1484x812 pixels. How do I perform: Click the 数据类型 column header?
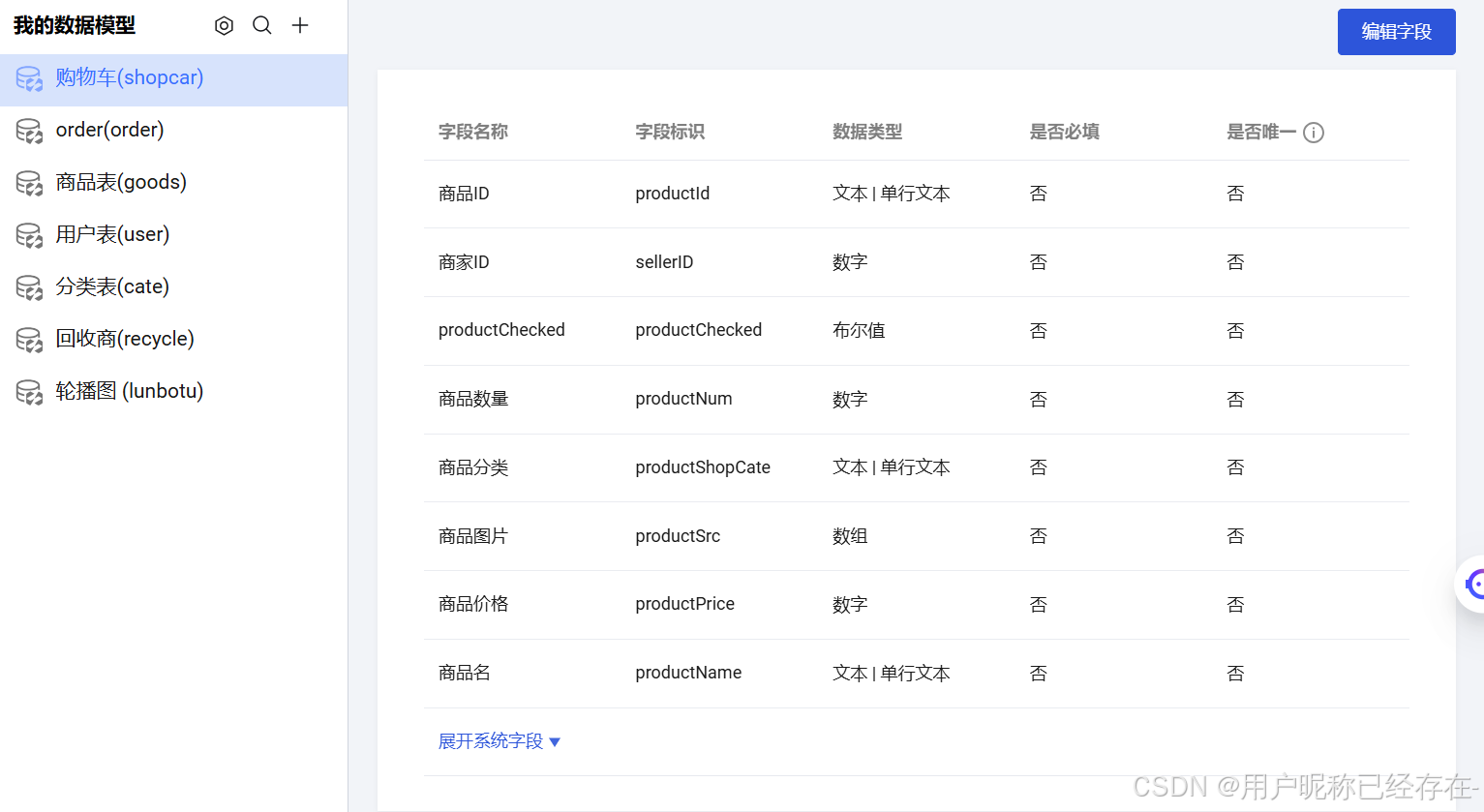tap(867, 132)
